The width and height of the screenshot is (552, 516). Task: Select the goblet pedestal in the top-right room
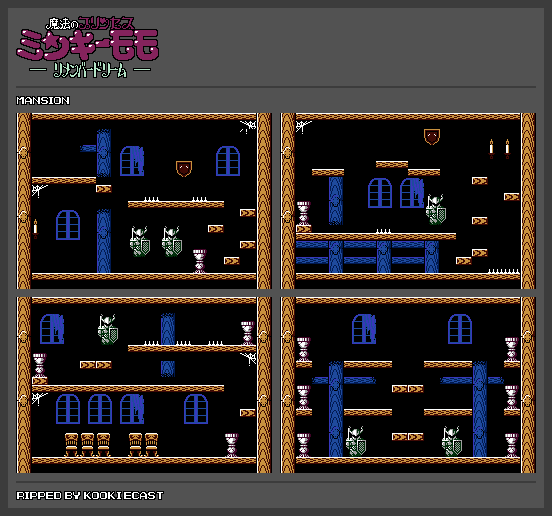coord(303,213)
